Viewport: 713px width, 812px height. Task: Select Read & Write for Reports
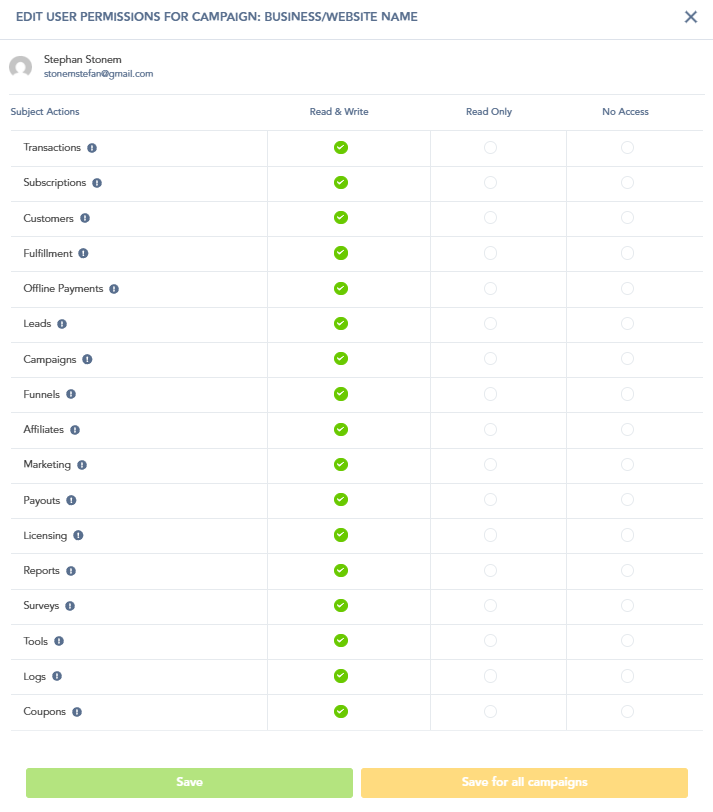(340, 570)
